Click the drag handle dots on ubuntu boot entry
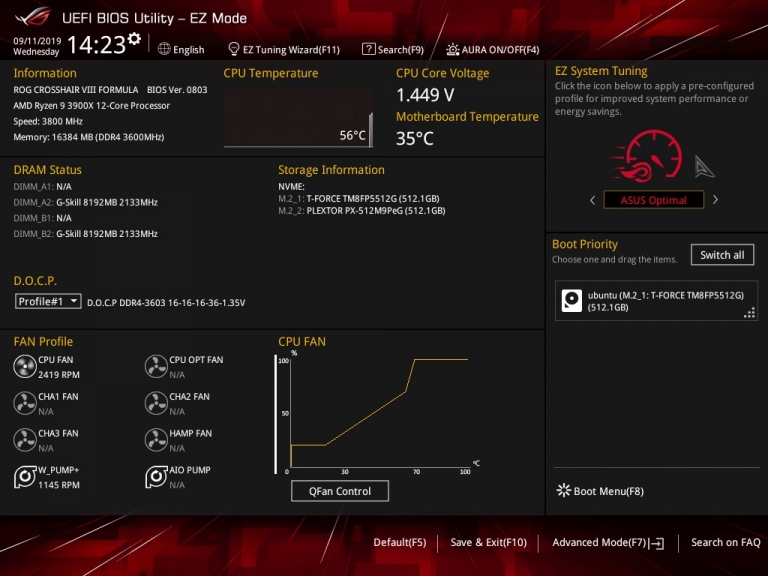Screen dimensions: 768x576 [x=749, y=313]
